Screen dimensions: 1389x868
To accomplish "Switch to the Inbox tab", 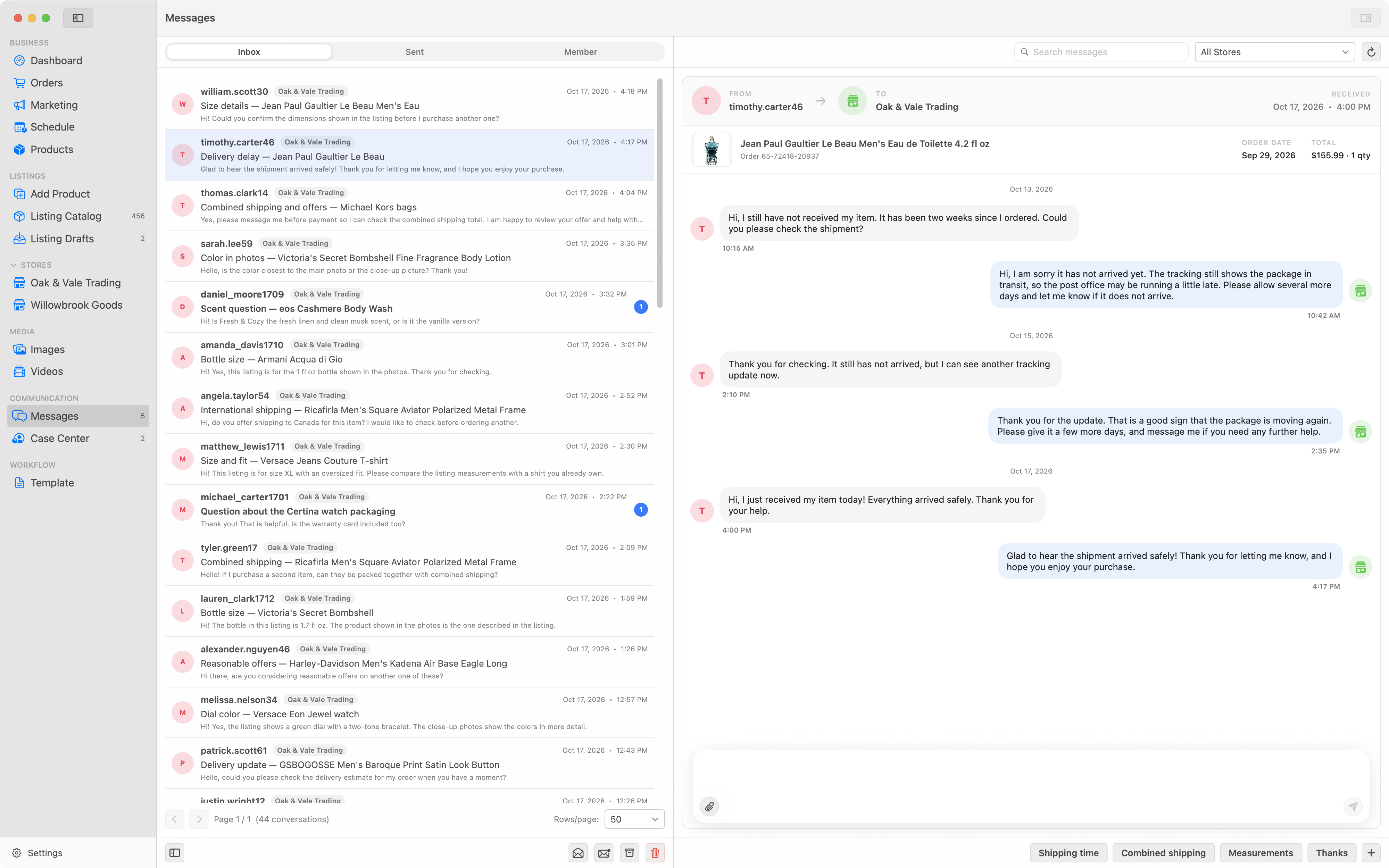I will pos(249,52).
